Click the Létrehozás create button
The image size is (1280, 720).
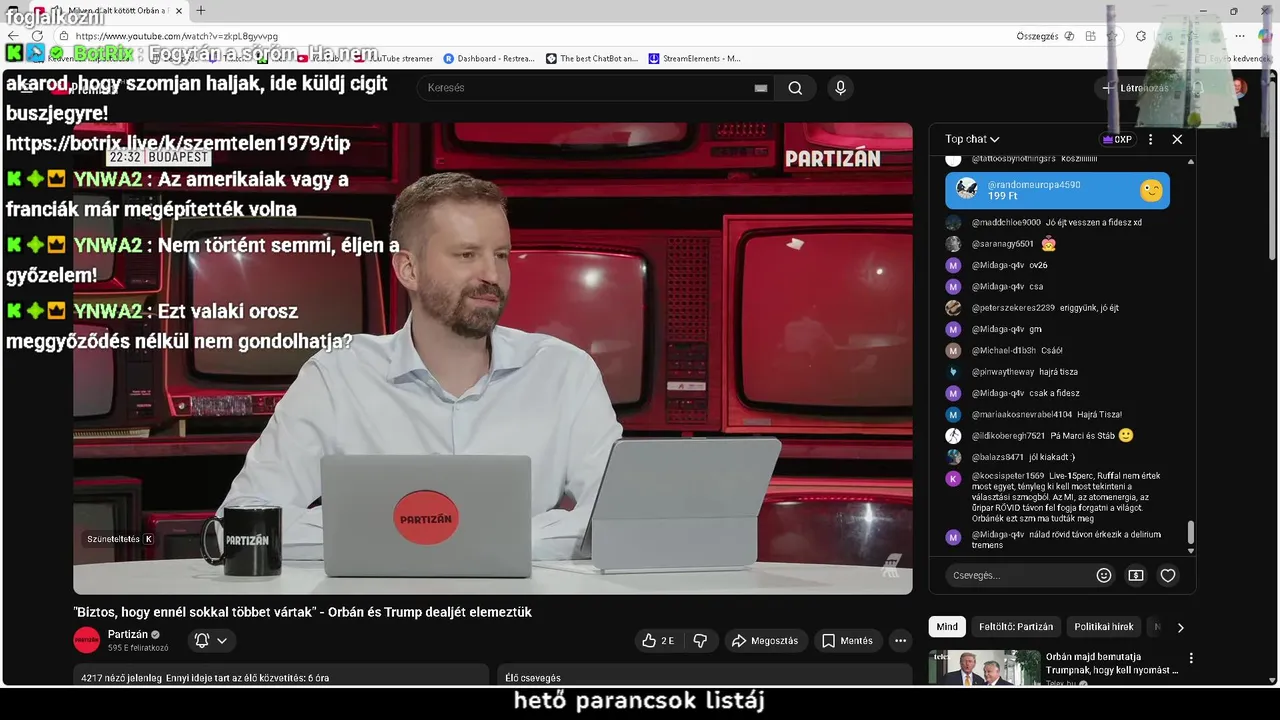pos(1134,88)
